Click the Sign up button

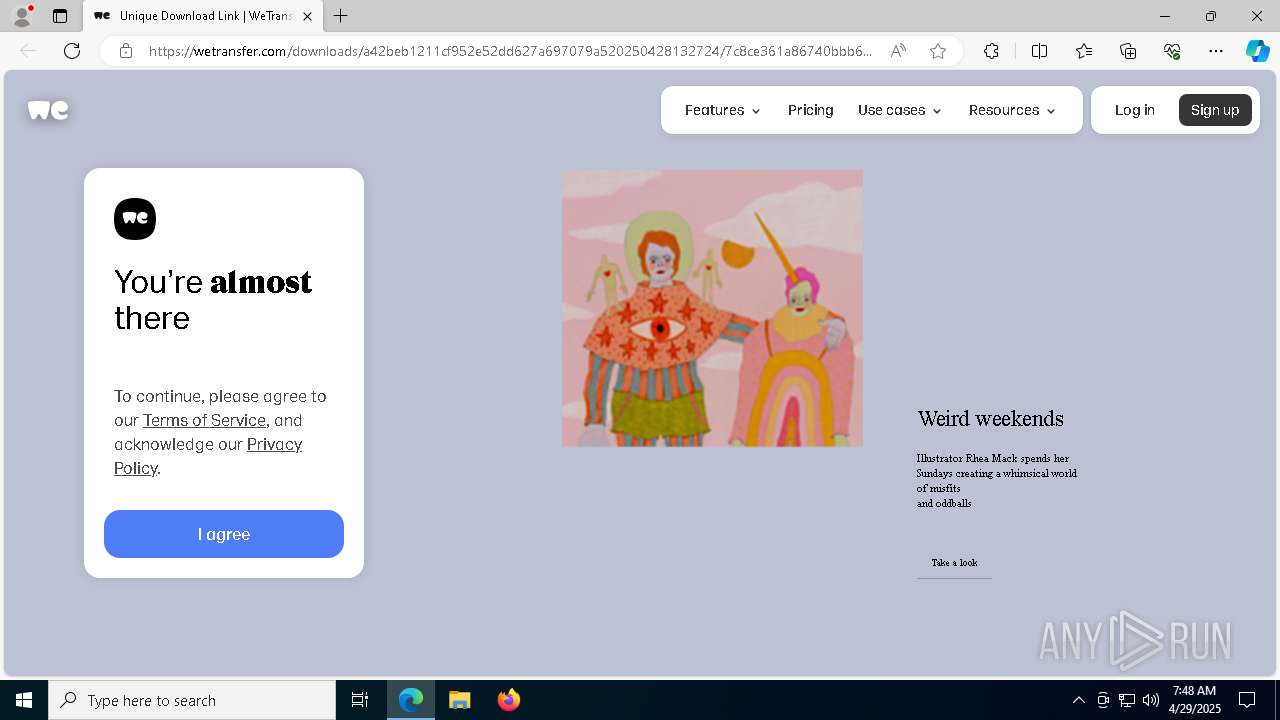[1215, 110]
